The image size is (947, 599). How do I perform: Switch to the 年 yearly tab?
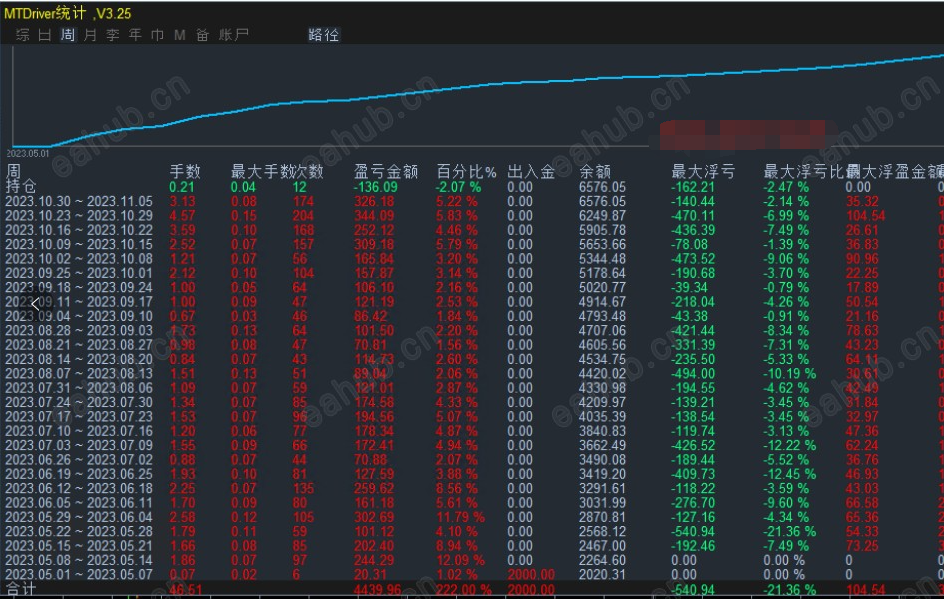135,34
